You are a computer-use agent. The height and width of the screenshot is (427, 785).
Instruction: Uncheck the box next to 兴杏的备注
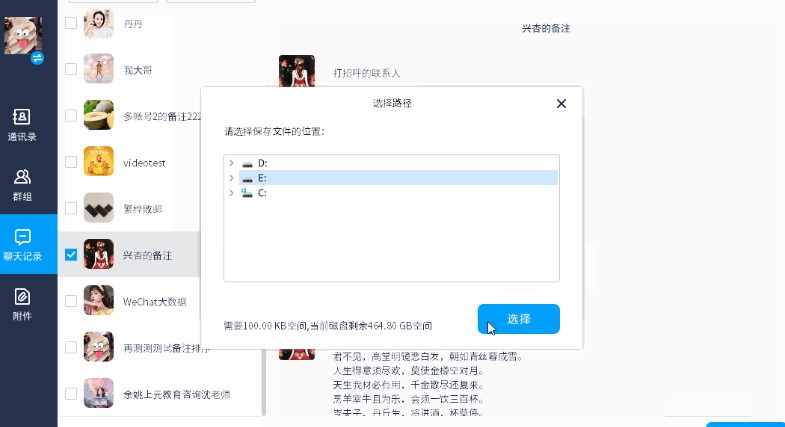tap(71, 255)
